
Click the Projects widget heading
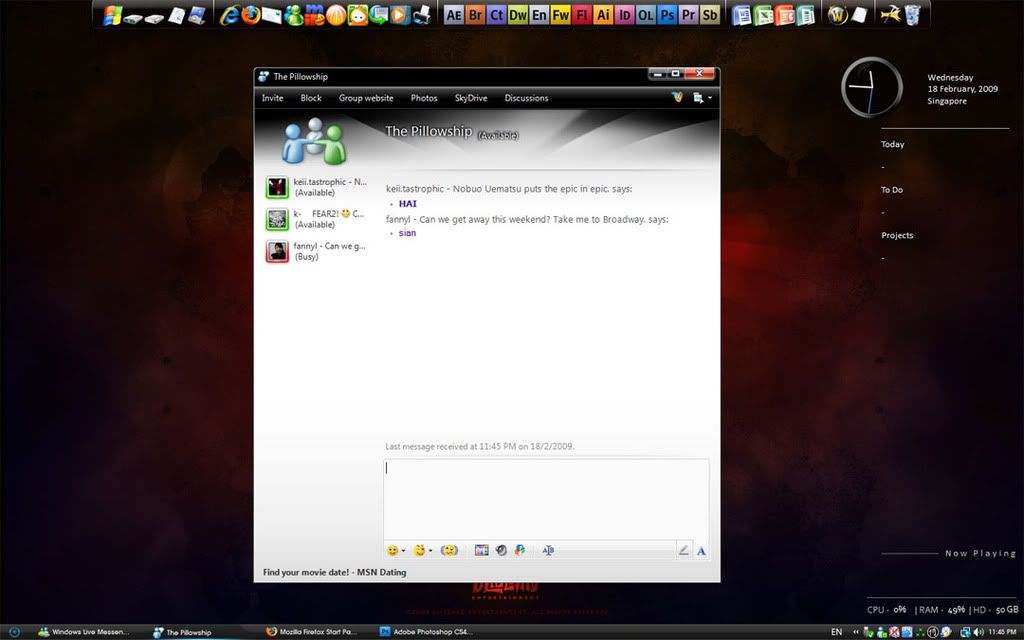click(x=897, y=236)
